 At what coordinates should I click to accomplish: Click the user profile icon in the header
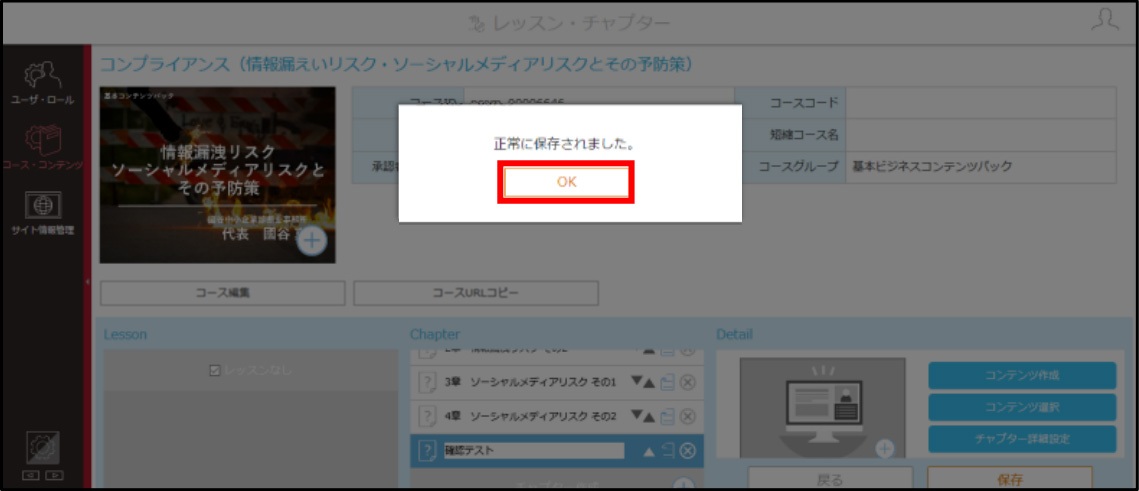click(x=1104, y=20)
